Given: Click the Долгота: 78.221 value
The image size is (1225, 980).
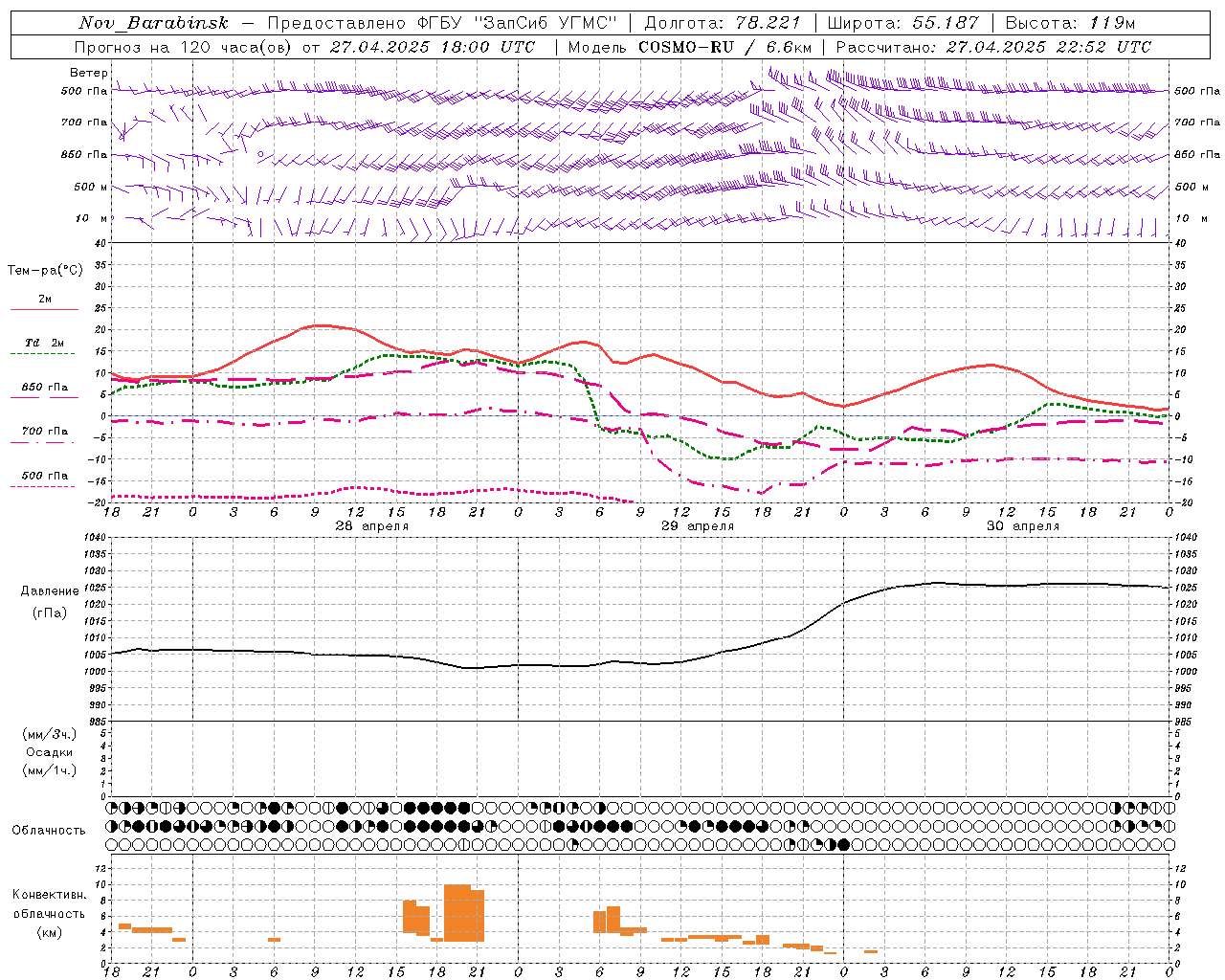Looking at the screenshot, I should (723, 23).
